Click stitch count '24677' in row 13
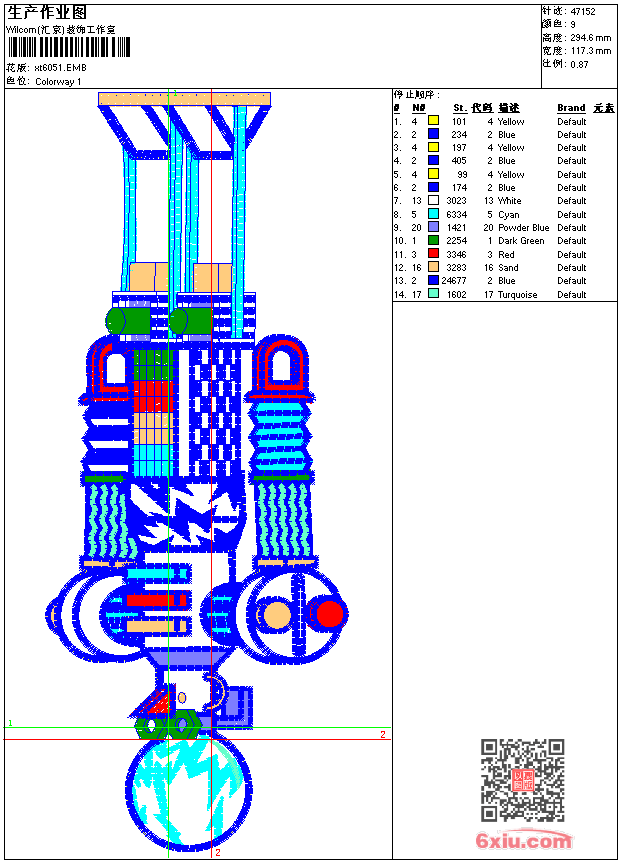Viewport: 620px width, 860px height. click(x=454, y=281)
